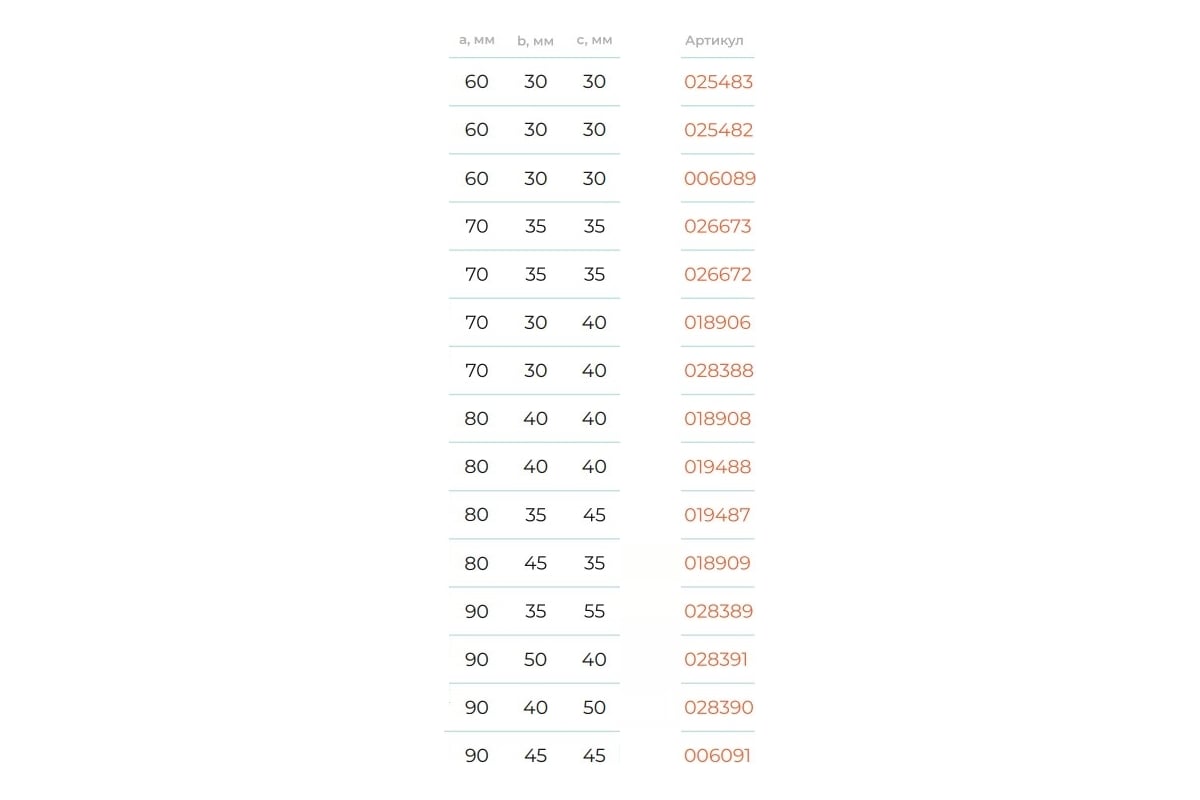The height and width of the screenshot is (800, 1200).
Task: Follow article number 006091
Action: pos(717,756)
